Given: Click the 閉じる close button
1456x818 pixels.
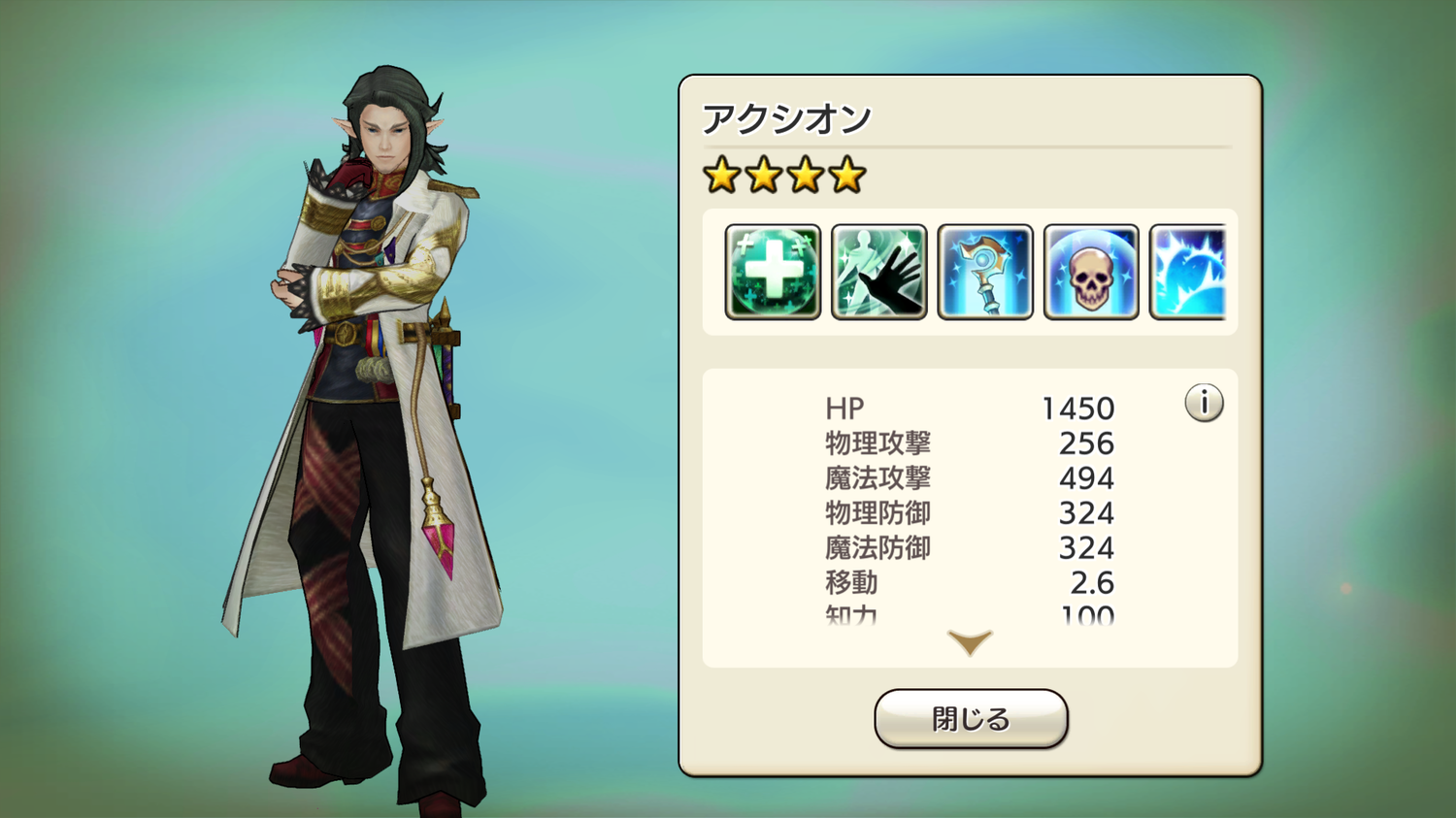Looking at the screenshot, I should tap(971, 719).
